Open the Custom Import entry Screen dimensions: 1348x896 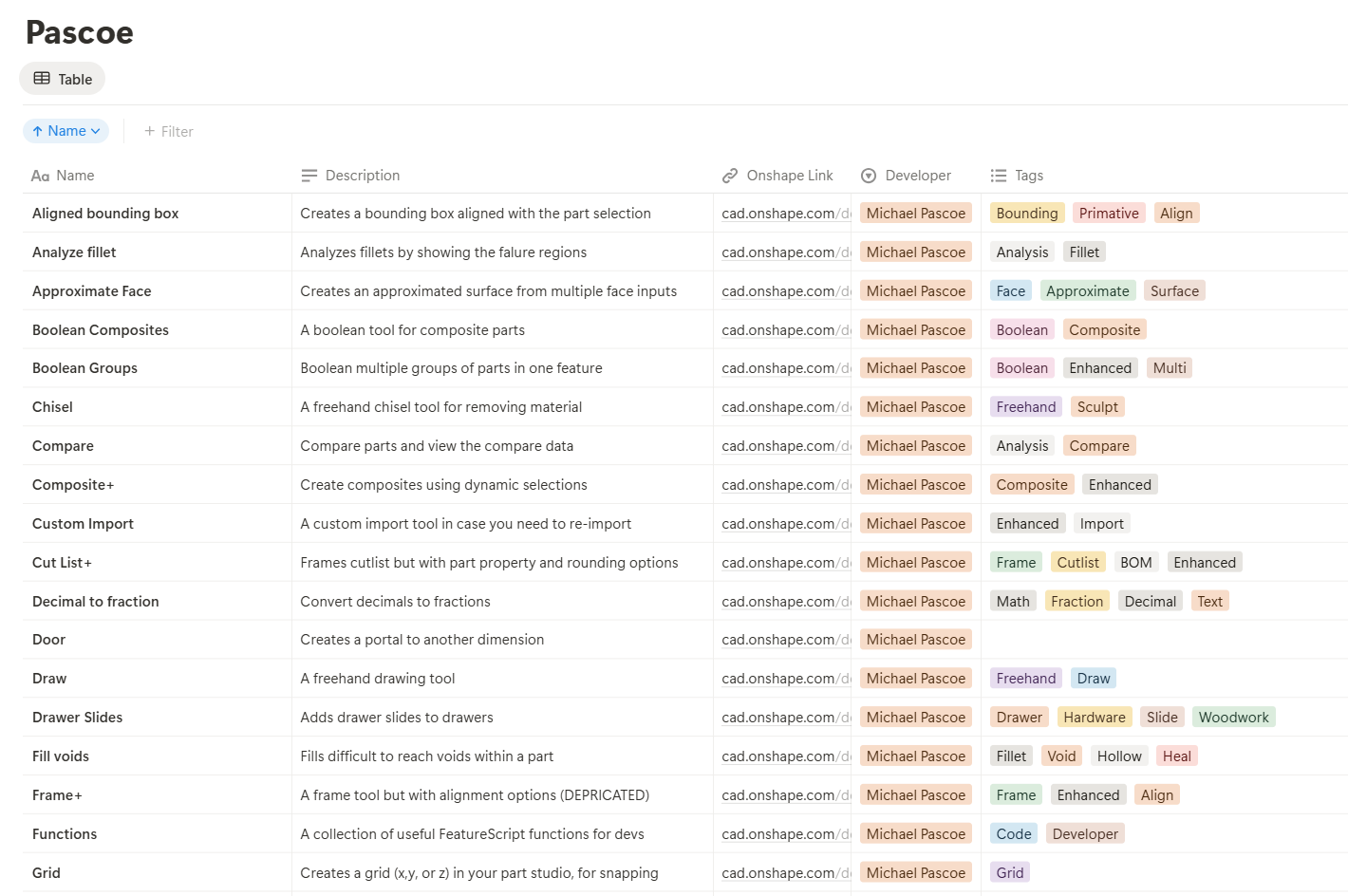[x=83, y=524]
